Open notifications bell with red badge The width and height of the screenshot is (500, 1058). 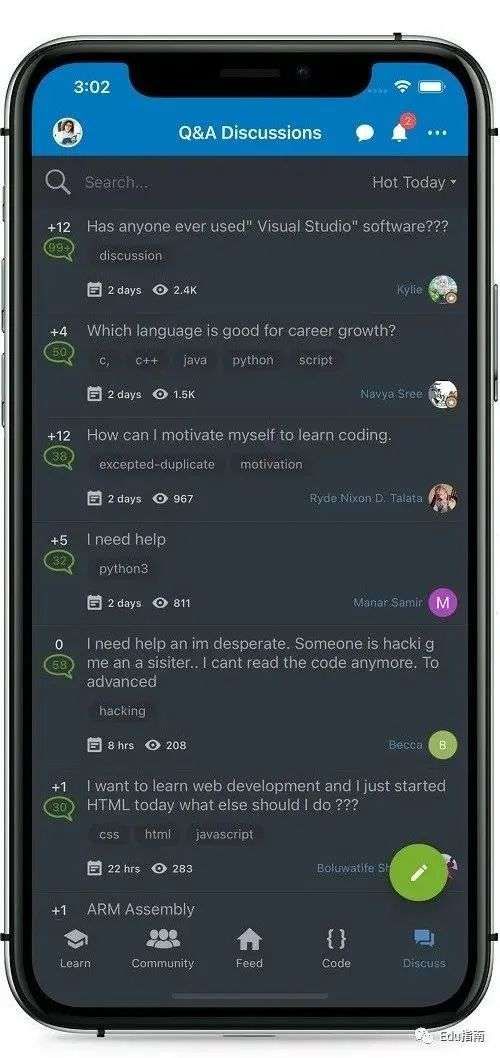pos(401,131)
